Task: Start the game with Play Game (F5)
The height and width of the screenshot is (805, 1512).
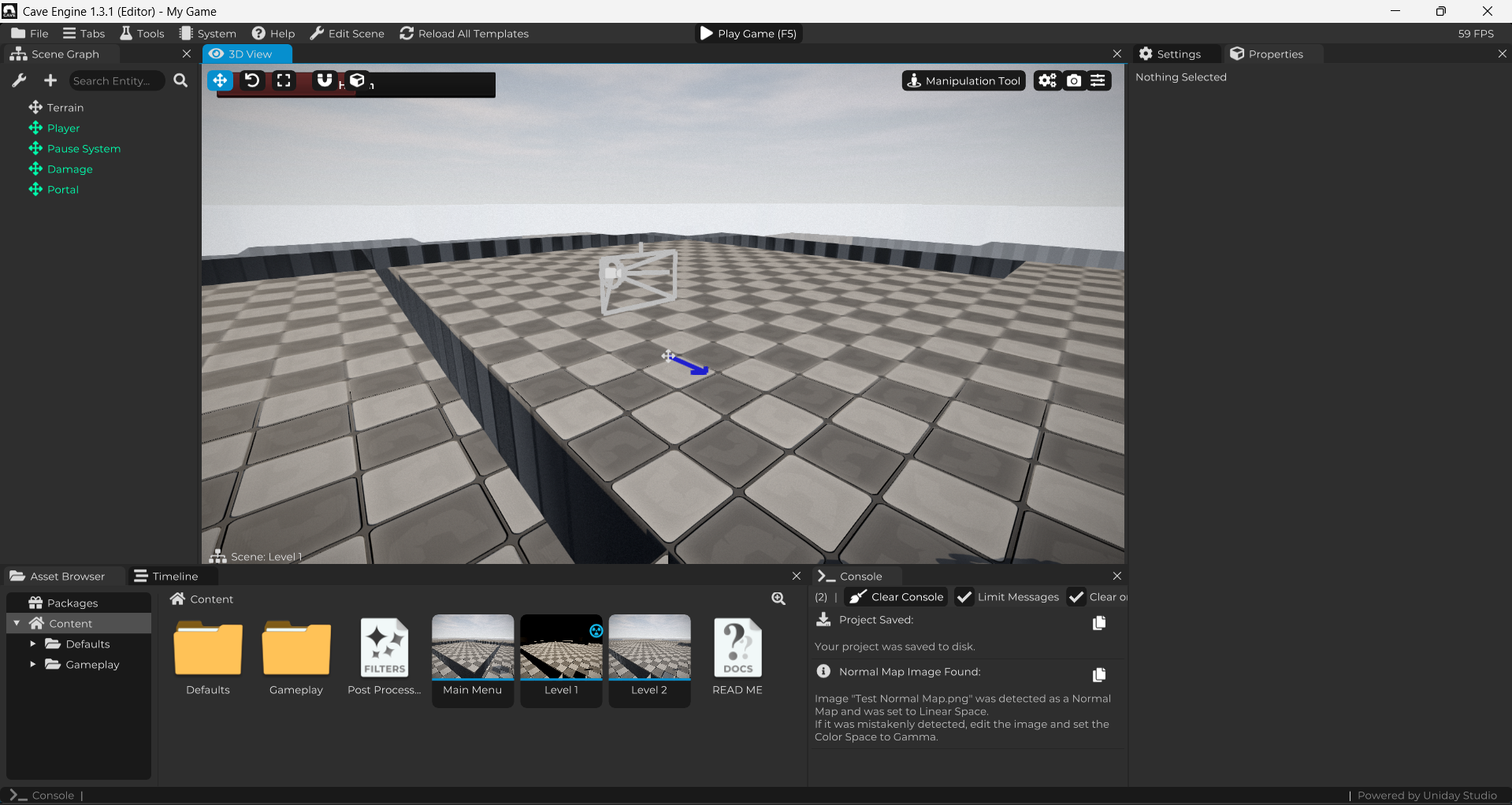Action: 749,33
